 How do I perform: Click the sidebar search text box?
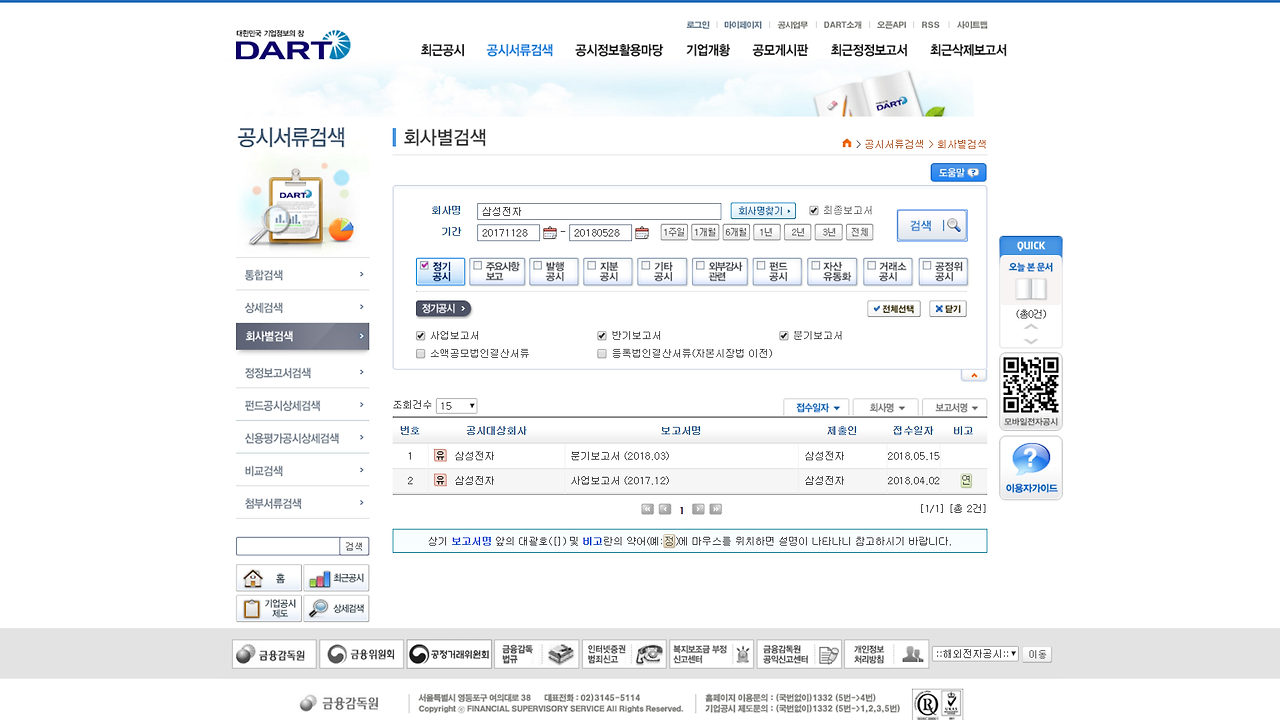288,546
